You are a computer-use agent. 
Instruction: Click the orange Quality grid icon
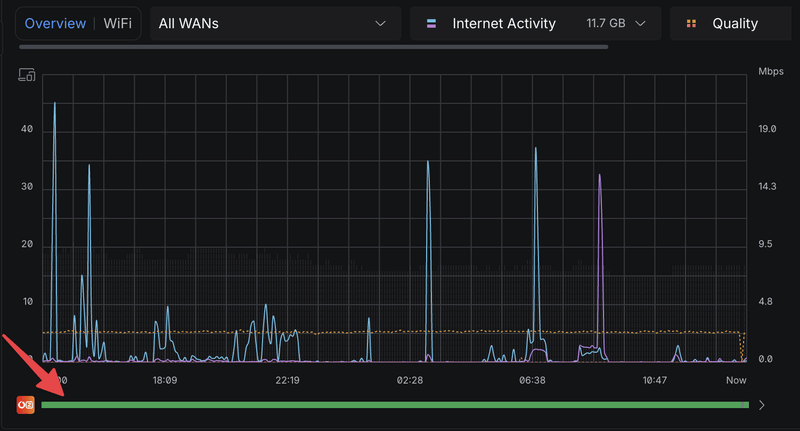click(x=691, y=23)
